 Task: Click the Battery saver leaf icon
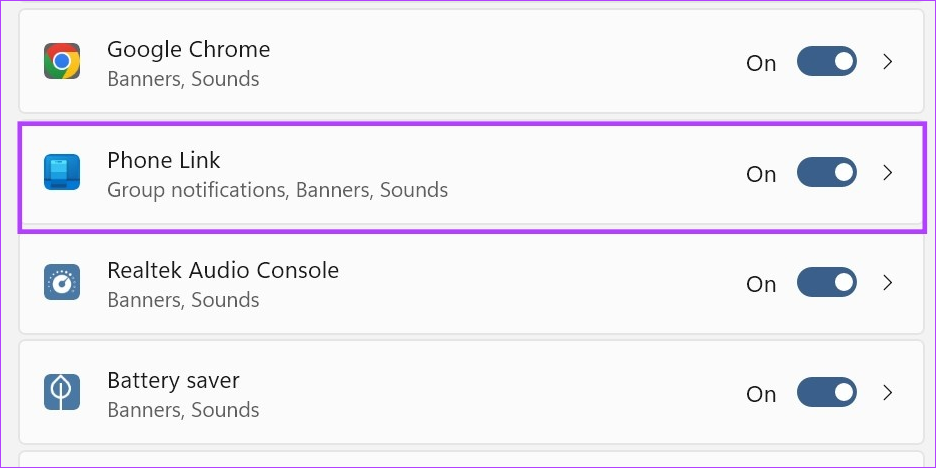(62, 392)
